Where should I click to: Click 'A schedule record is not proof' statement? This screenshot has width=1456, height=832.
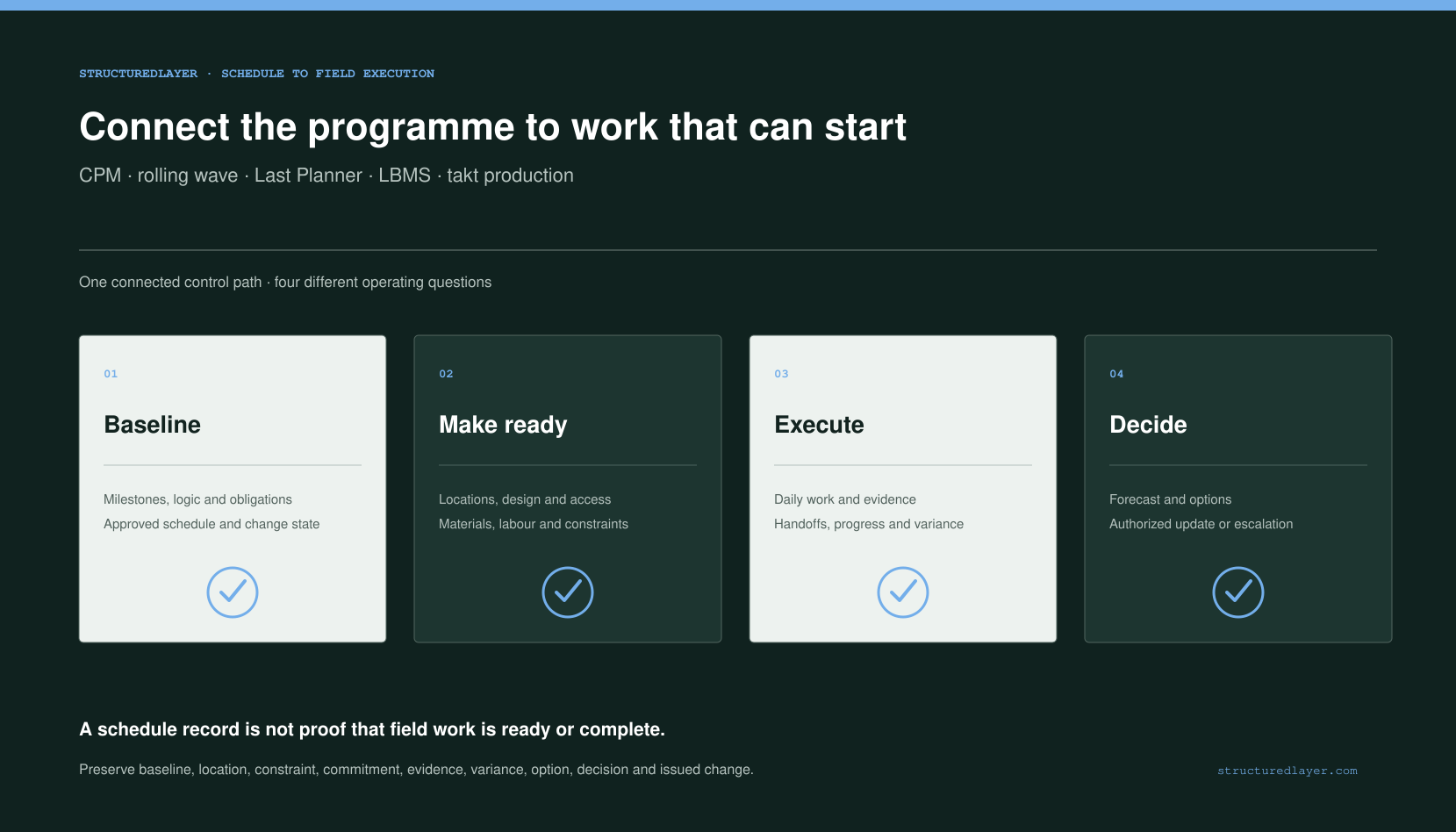click(372, 729)
